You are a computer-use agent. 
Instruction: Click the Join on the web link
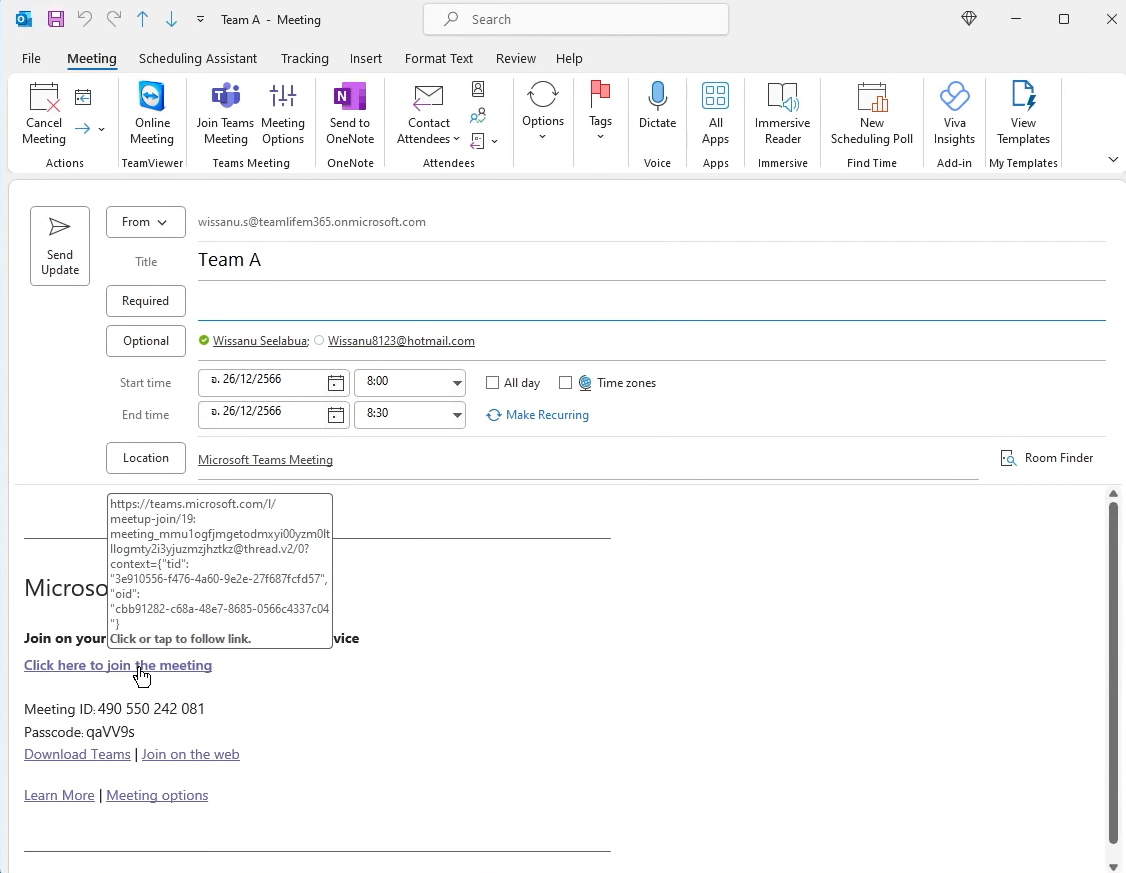pyautogui.click(x=190, y=755)
